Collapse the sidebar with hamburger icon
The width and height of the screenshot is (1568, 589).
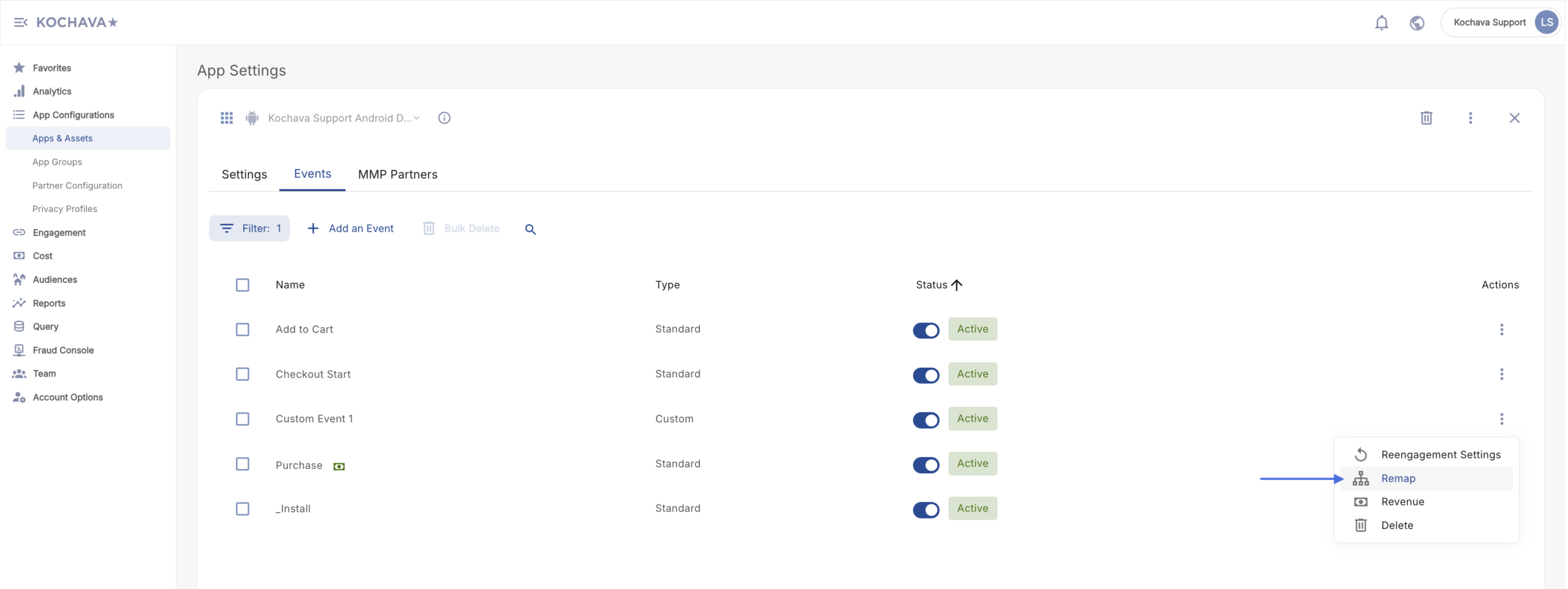(20, 23)
